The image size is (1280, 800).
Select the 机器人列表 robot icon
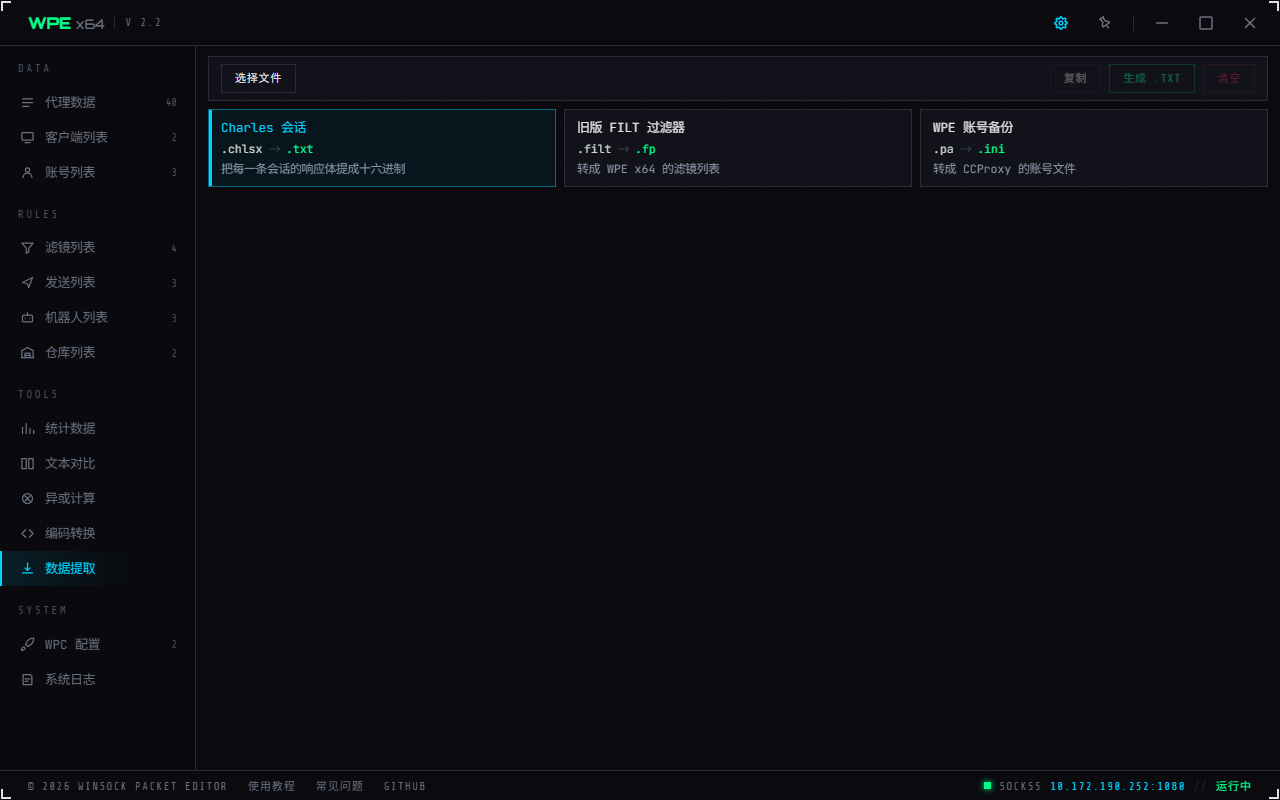tap(27, 318)
